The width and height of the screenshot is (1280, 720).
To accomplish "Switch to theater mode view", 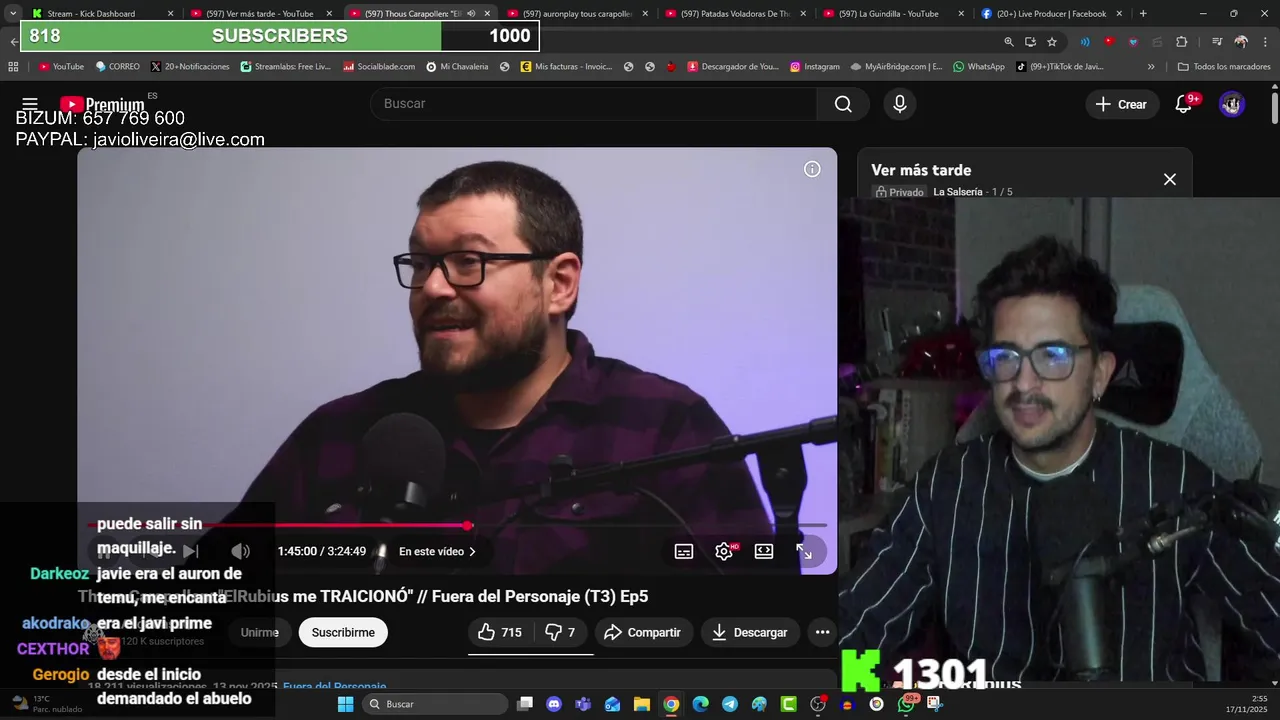I will pyautogui.click(x=764, y=551).
